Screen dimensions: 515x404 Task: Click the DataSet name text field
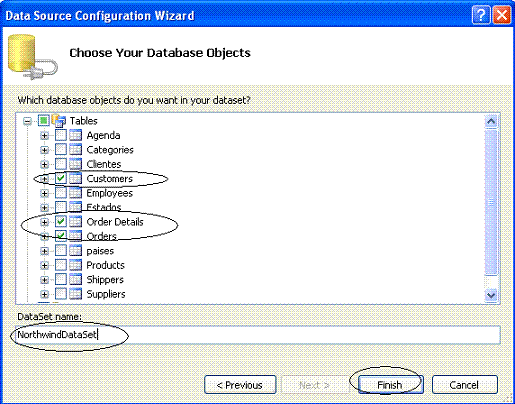258,335
